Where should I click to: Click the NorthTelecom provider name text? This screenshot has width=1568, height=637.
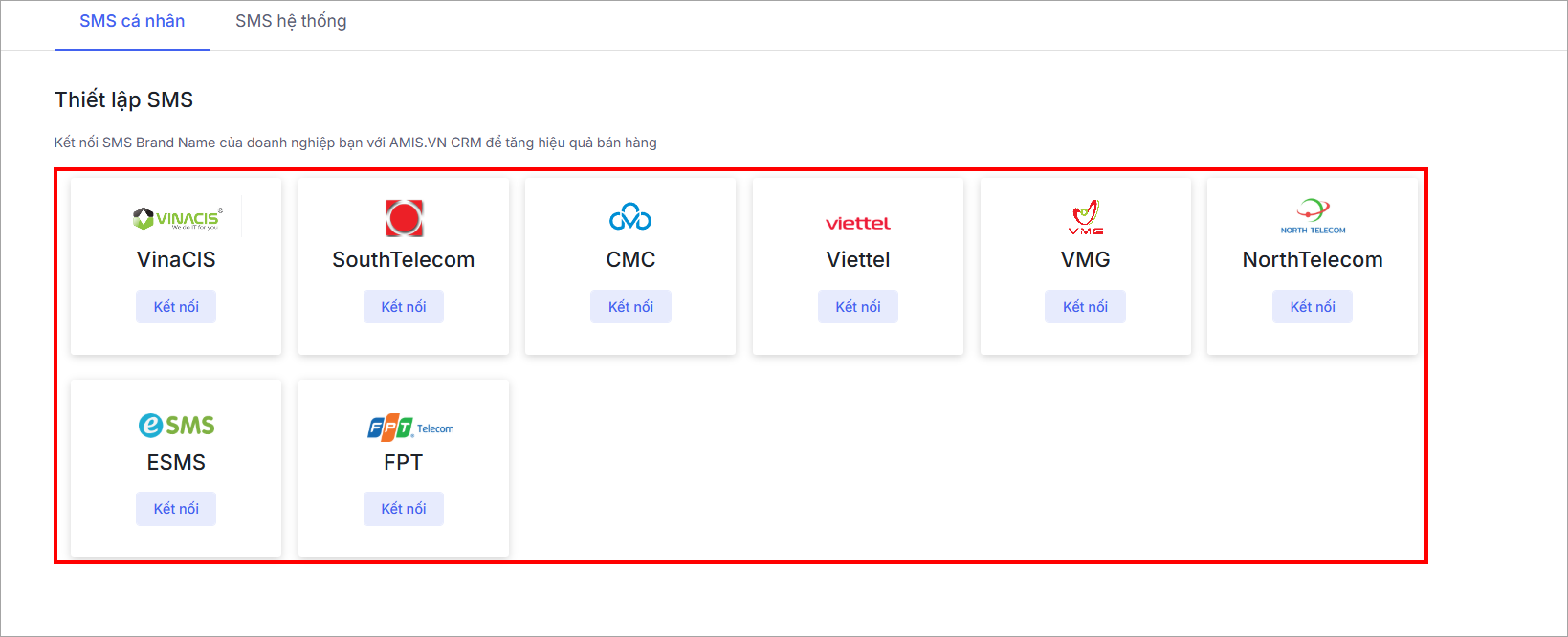pyautogui.click(x=1313, y=260)
